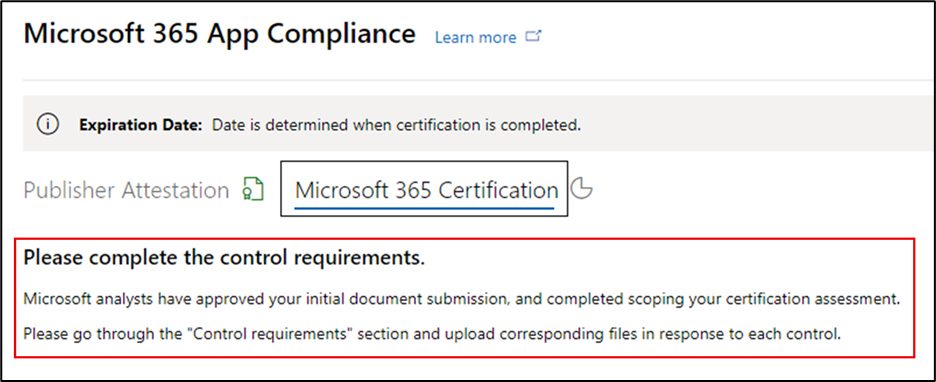
Task: Click the in-progress pie icon after Microsoft 365 Certification
Action: [582, 189]
